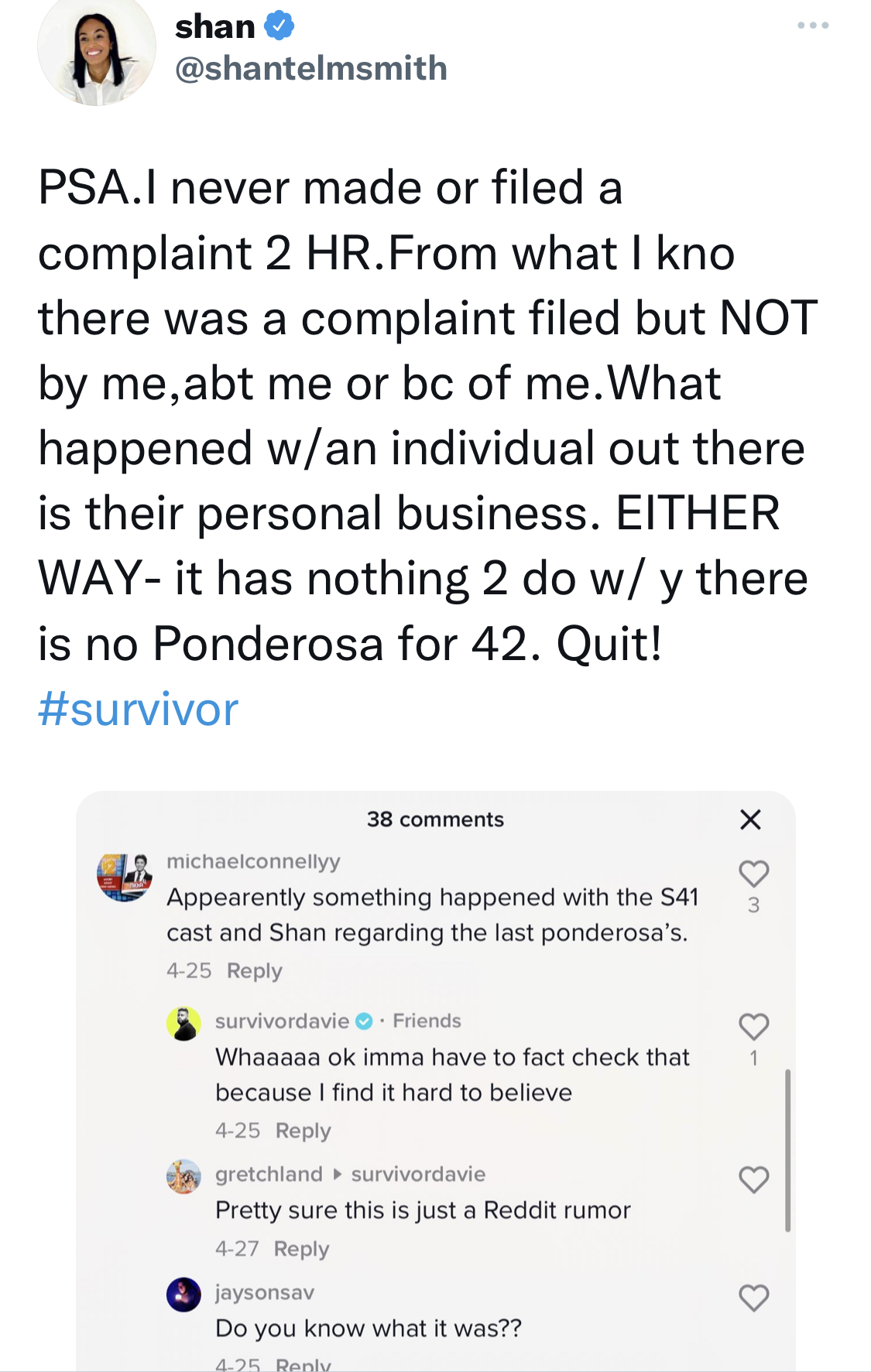
Task: Like michaelconnellyy's comment with heart icon
Action: coord(753,874)
